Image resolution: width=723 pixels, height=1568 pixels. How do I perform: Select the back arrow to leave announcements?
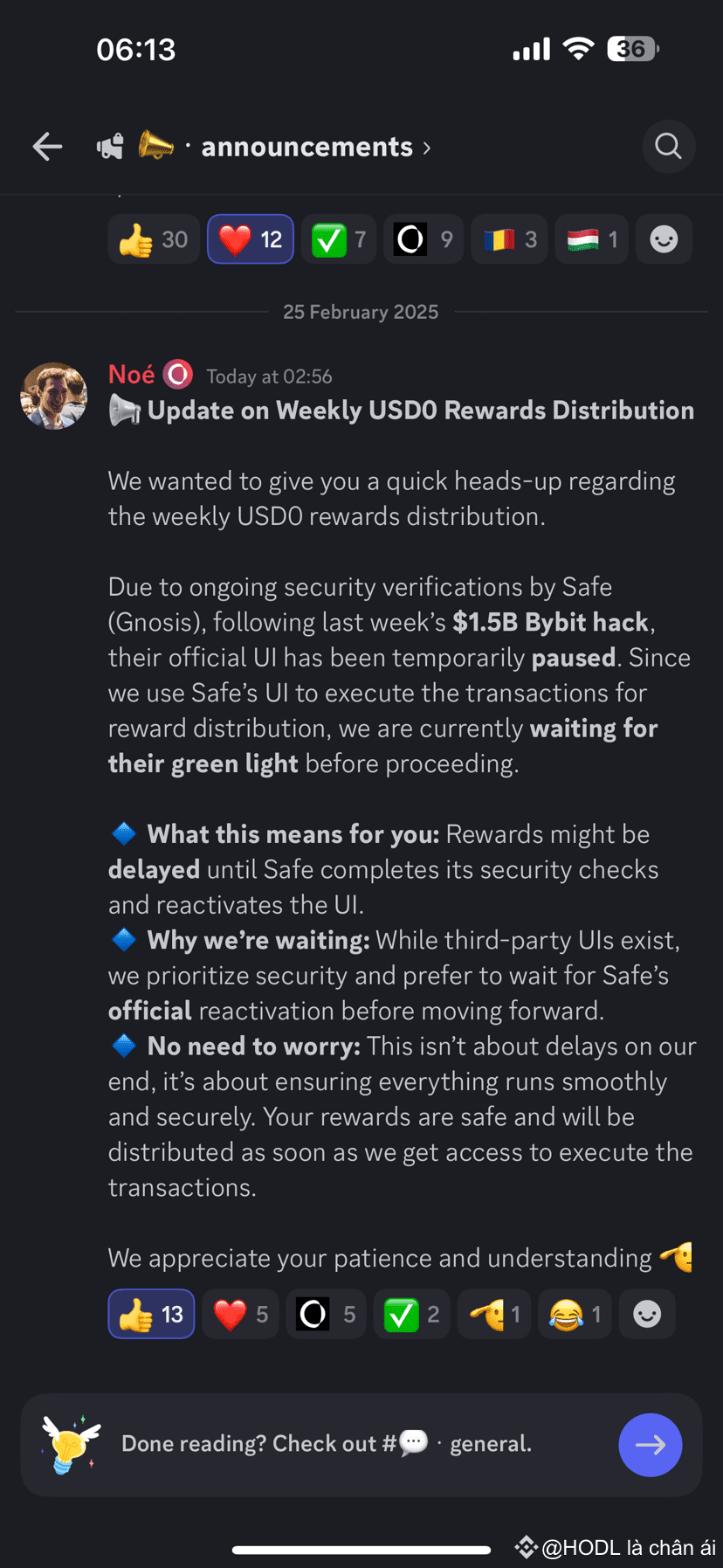[47, 146]
